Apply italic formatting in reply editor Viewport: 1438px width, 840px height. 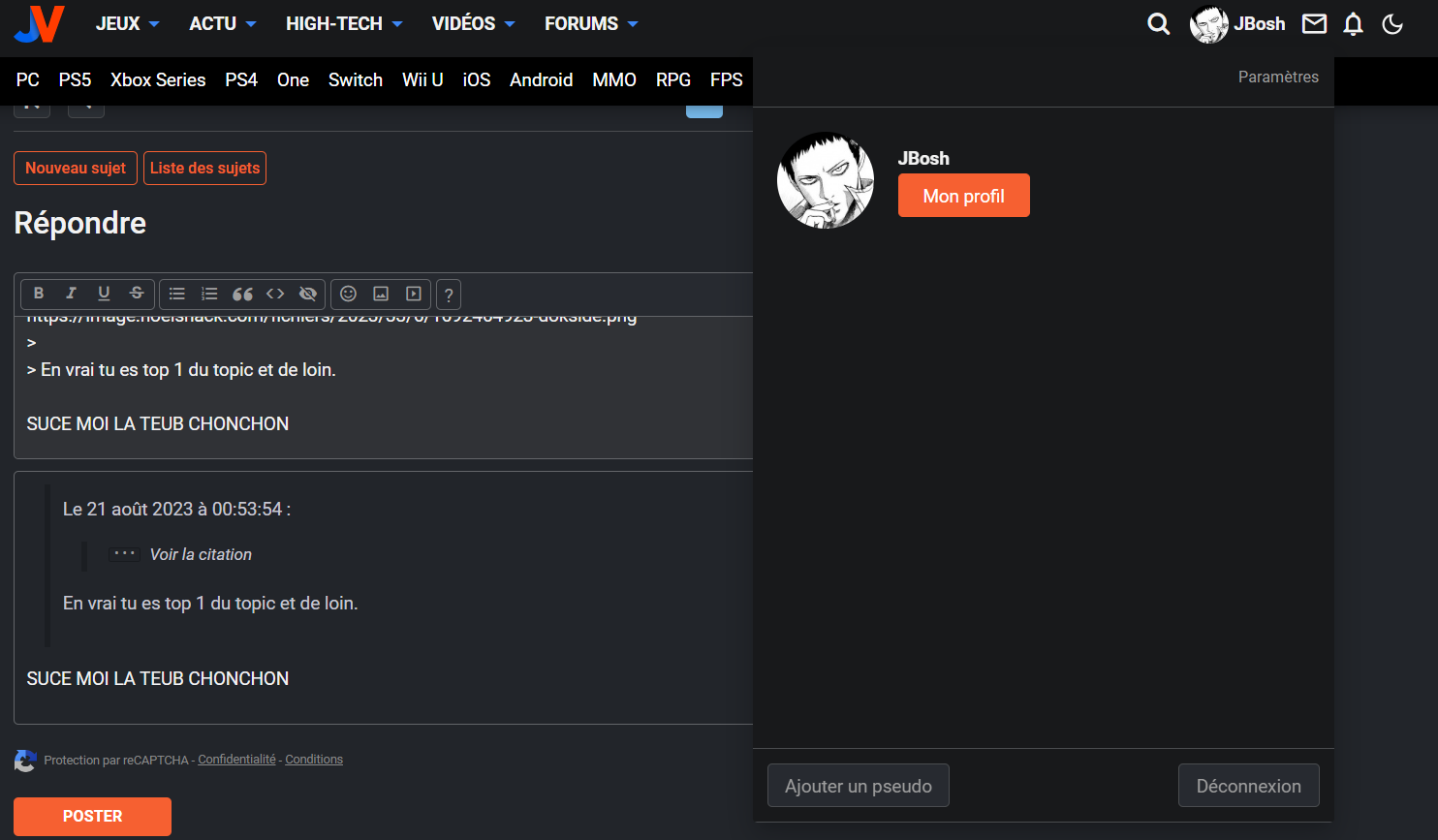[71, 294]
